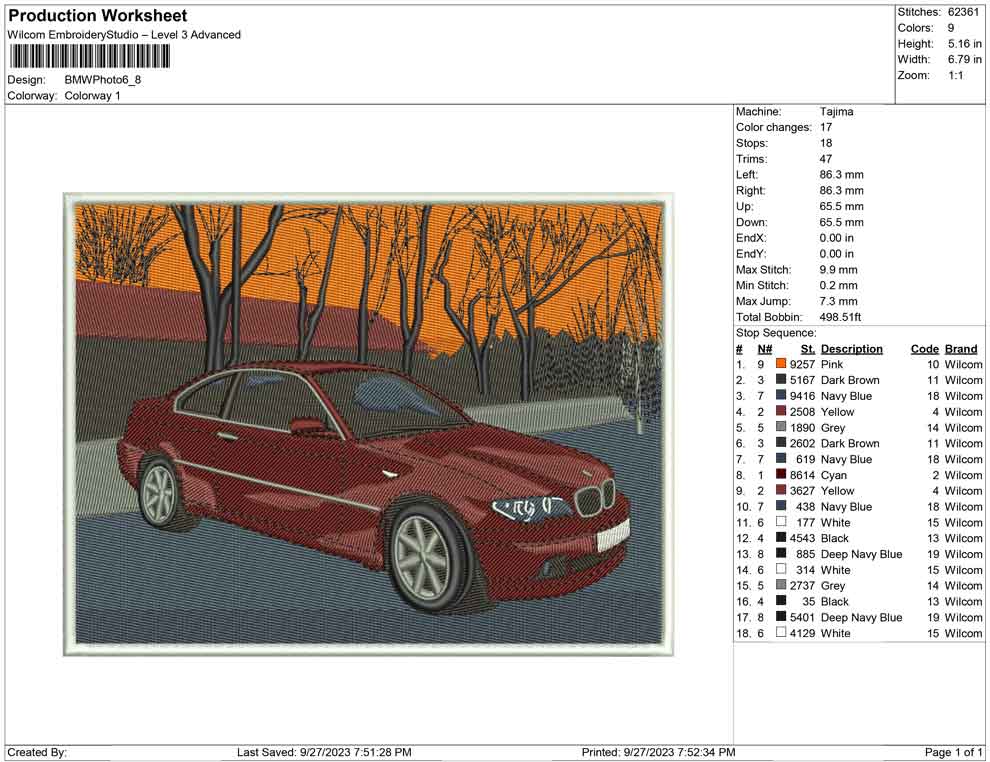
Task: Click the Zoom value 1:1
Action: [x=956, y=75]
